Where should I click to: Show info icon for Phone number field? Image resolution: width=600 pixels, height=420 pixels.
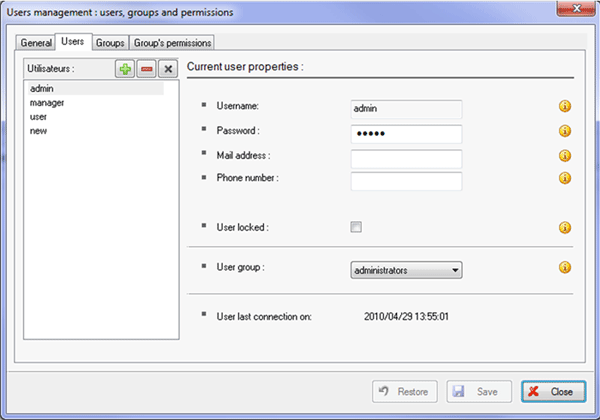[x=565, y=178]
